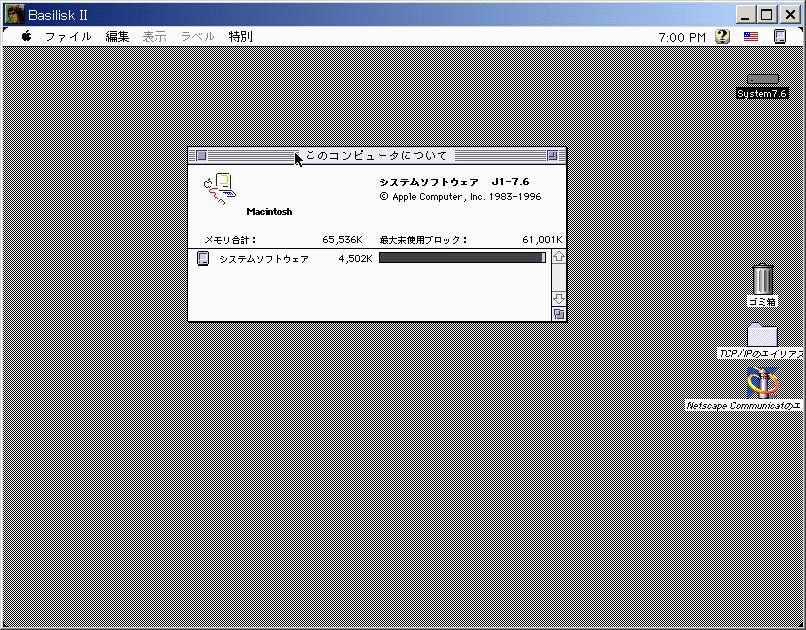The height and width of the screenshot is (630, 806).
Task: Open the ファイル menu
Action: point(68,36)
